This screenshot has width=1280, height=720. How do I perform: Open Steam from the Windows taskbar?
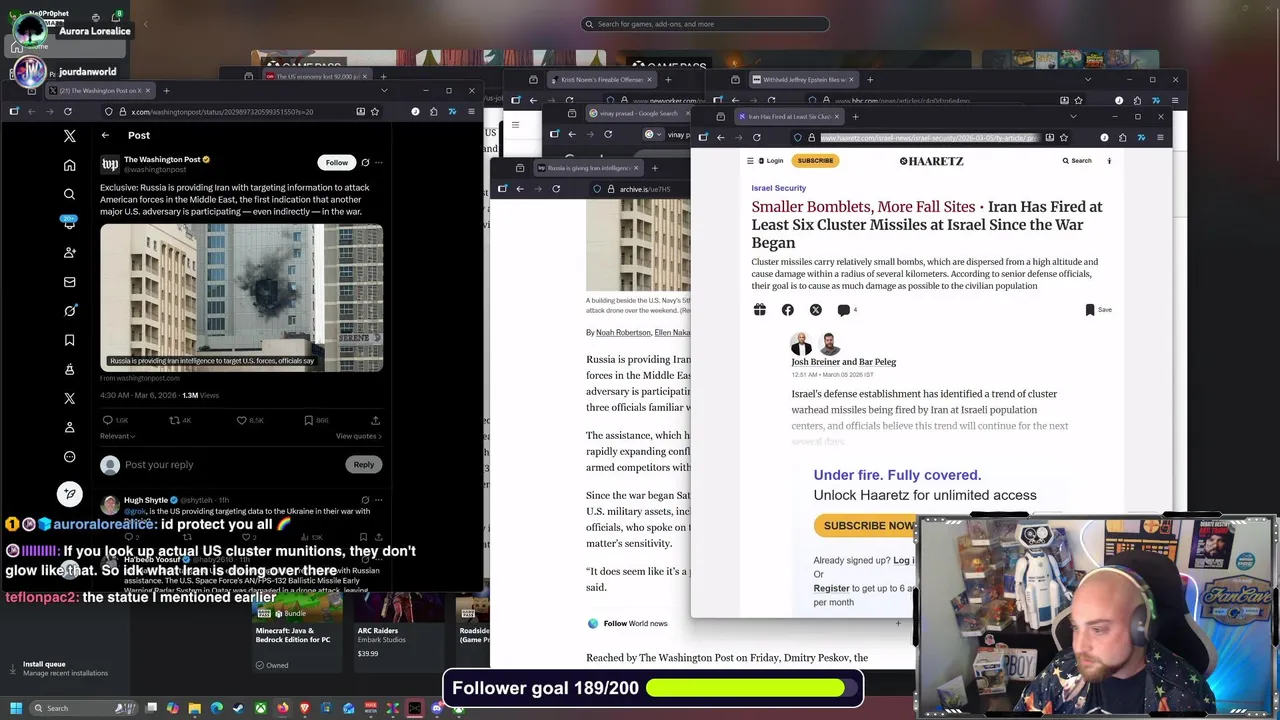coord(238,708)
